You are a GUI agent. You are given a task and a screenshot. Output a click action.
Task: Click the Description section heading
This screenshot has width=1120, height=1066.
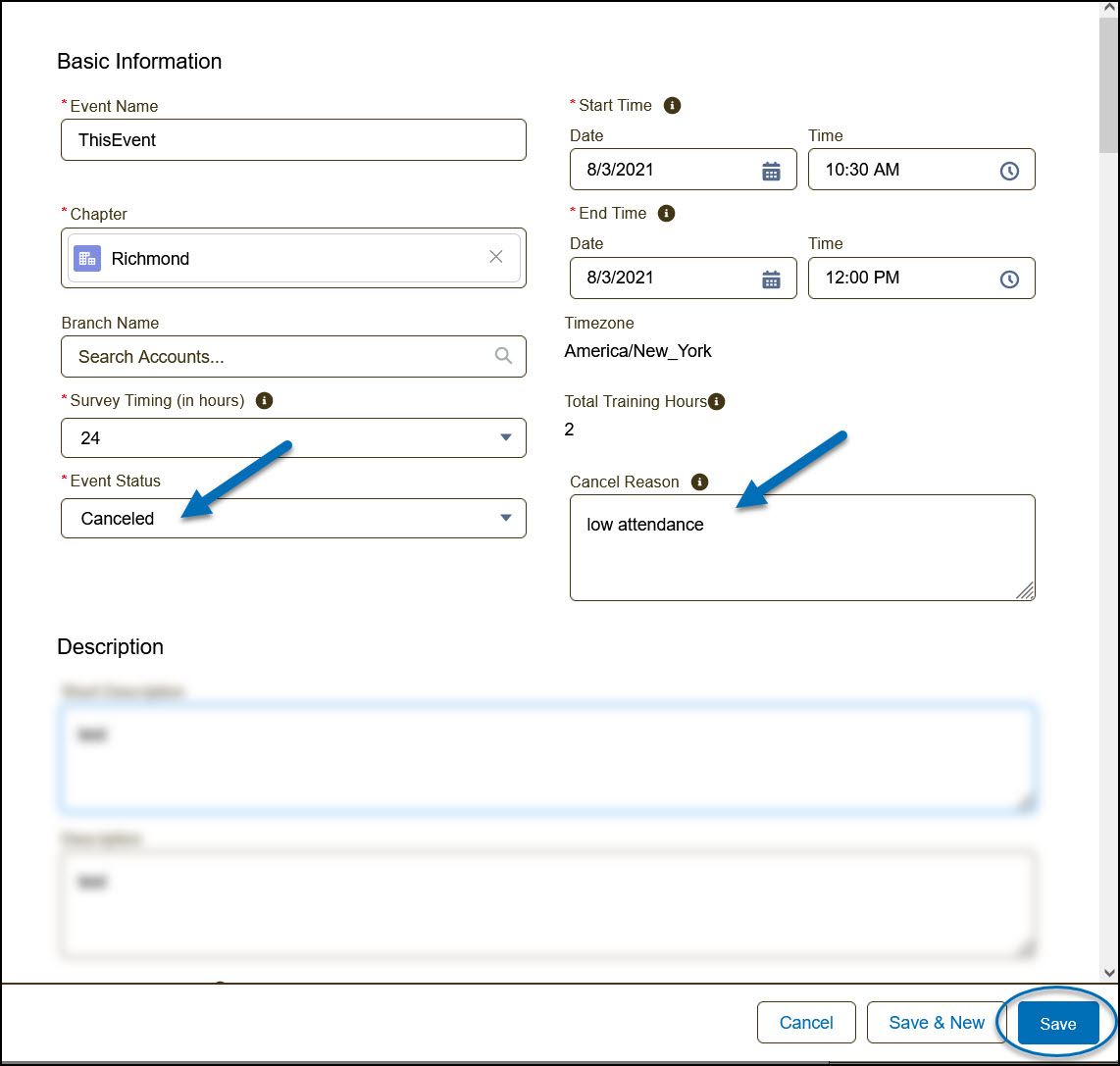(110, 646)
